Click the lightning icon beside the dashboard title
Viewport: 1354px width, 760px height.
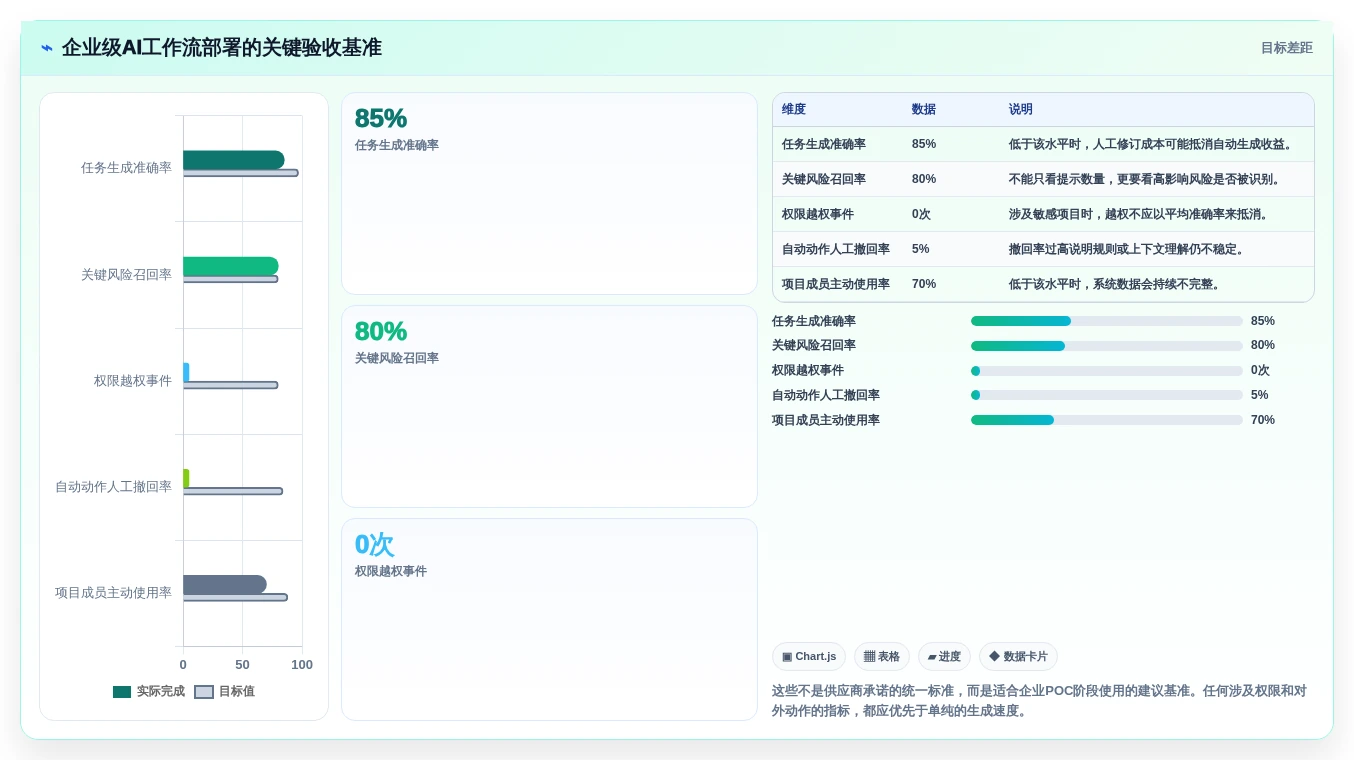(x=47, y=48)
